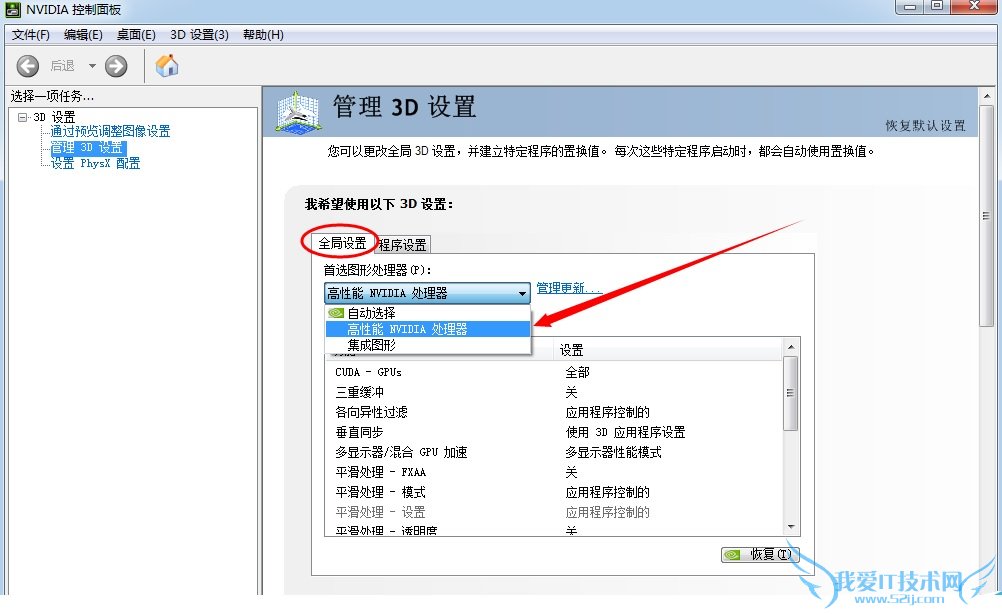This screenshot has height=614, width=1002.
Task: Switch to the 程序设置 tab
Action: [x=403, y=243]
